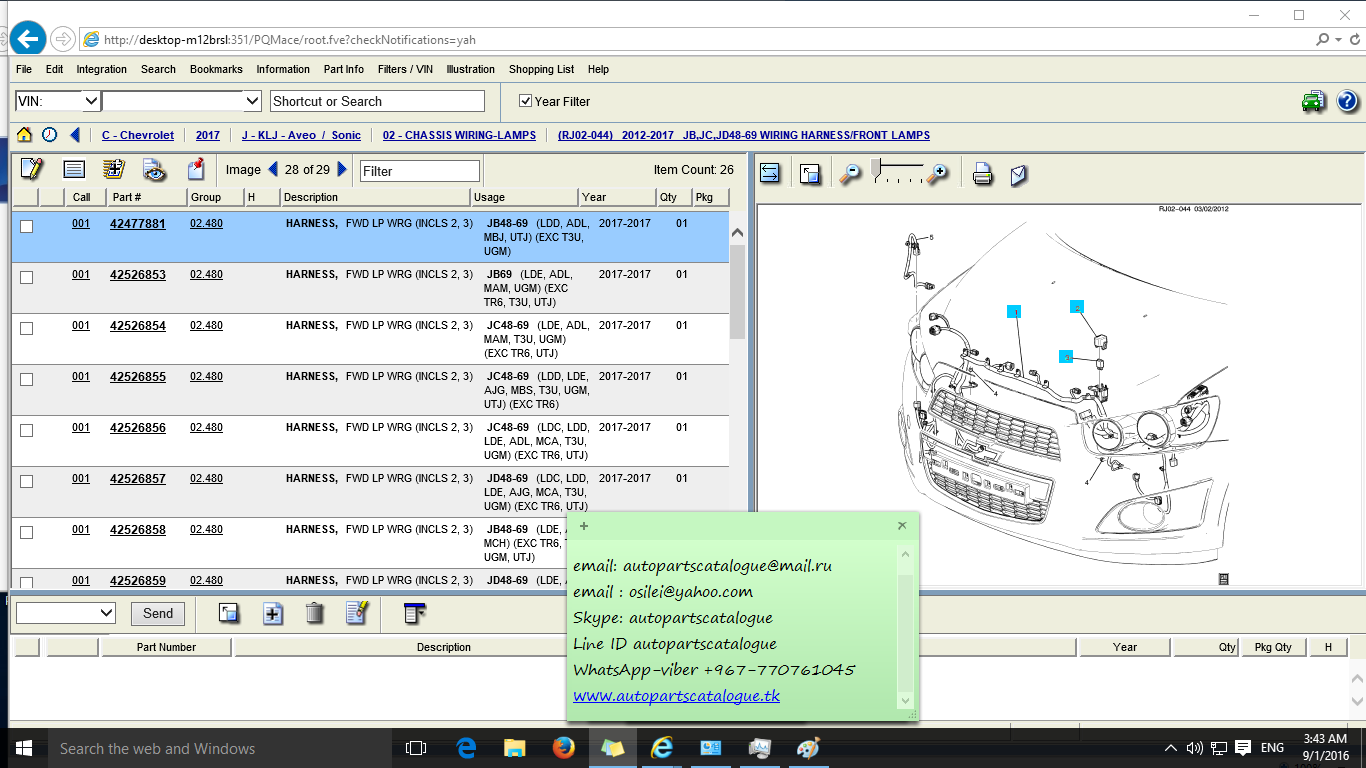Screen dimensions: 1366x768
Task: Click the Windows Start button
Action: tap(23, 748)
